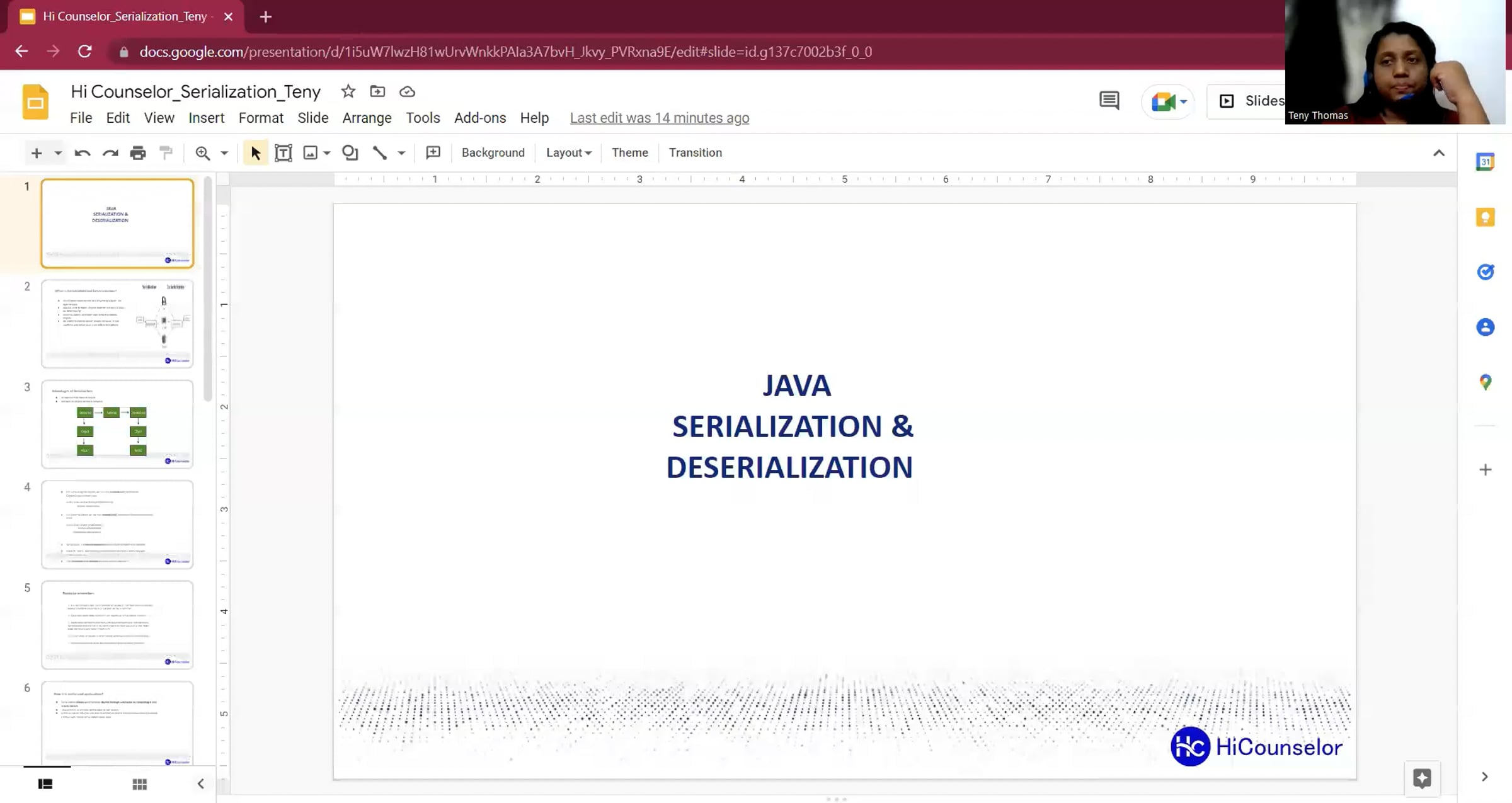Click the shape tool icon
1512x803 pixels.
click(350, 153)
